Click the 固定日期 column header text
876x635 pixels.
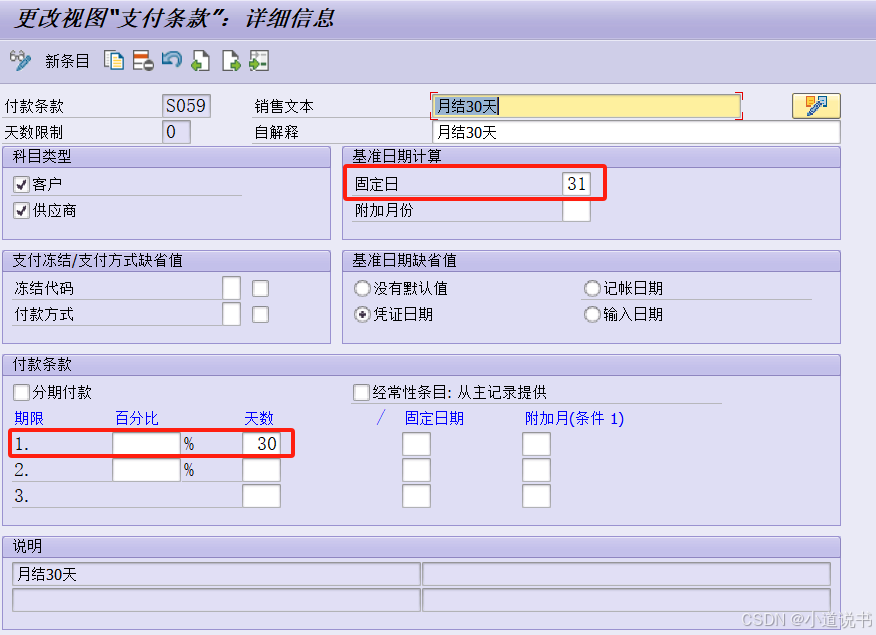(x=434, y=418)
